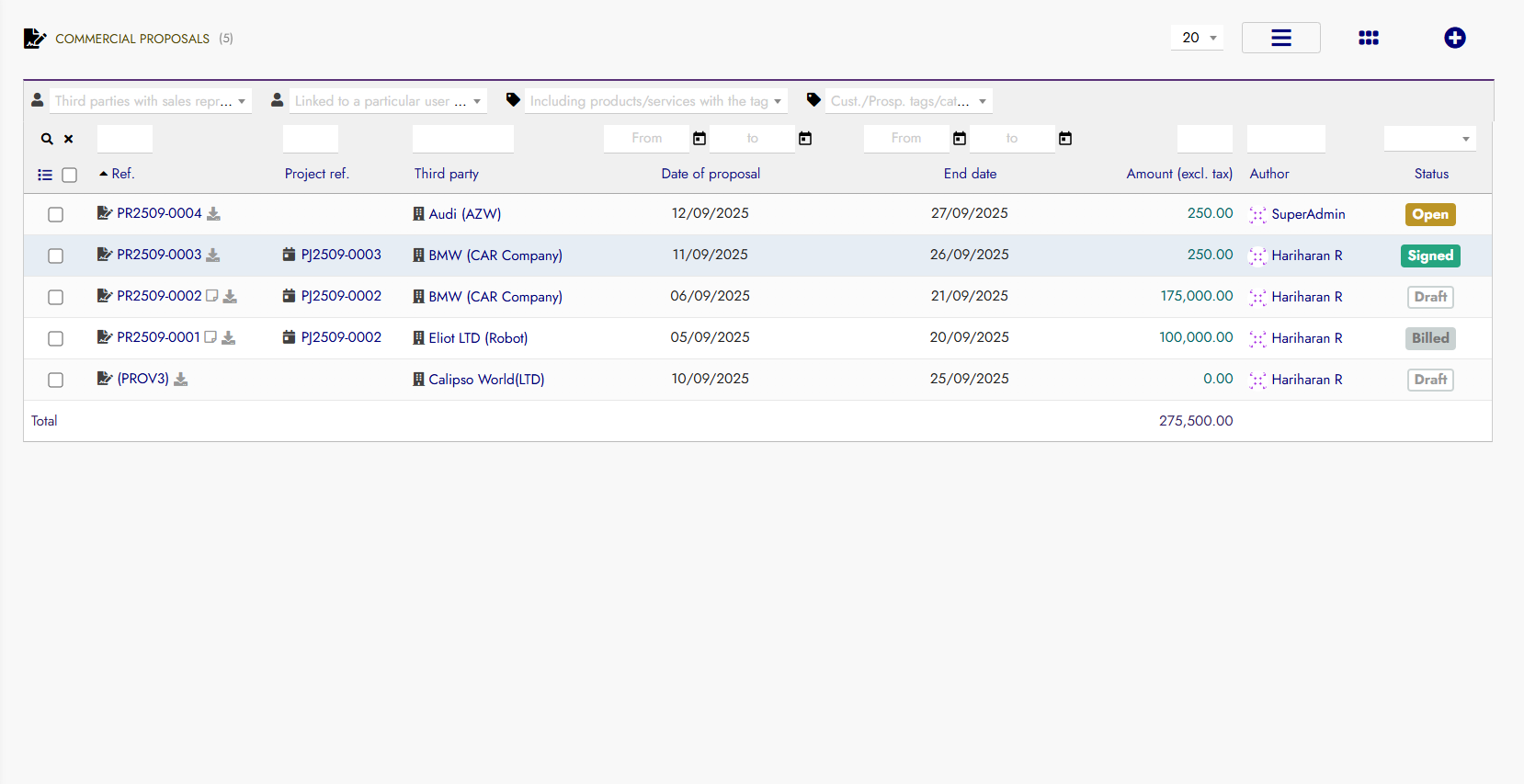Image resolution: width=1524 pixels, height=784 pixels.
Task: Open the Audi (AZW) third party link
Action: pyautogui.click(x=464, y=214)
